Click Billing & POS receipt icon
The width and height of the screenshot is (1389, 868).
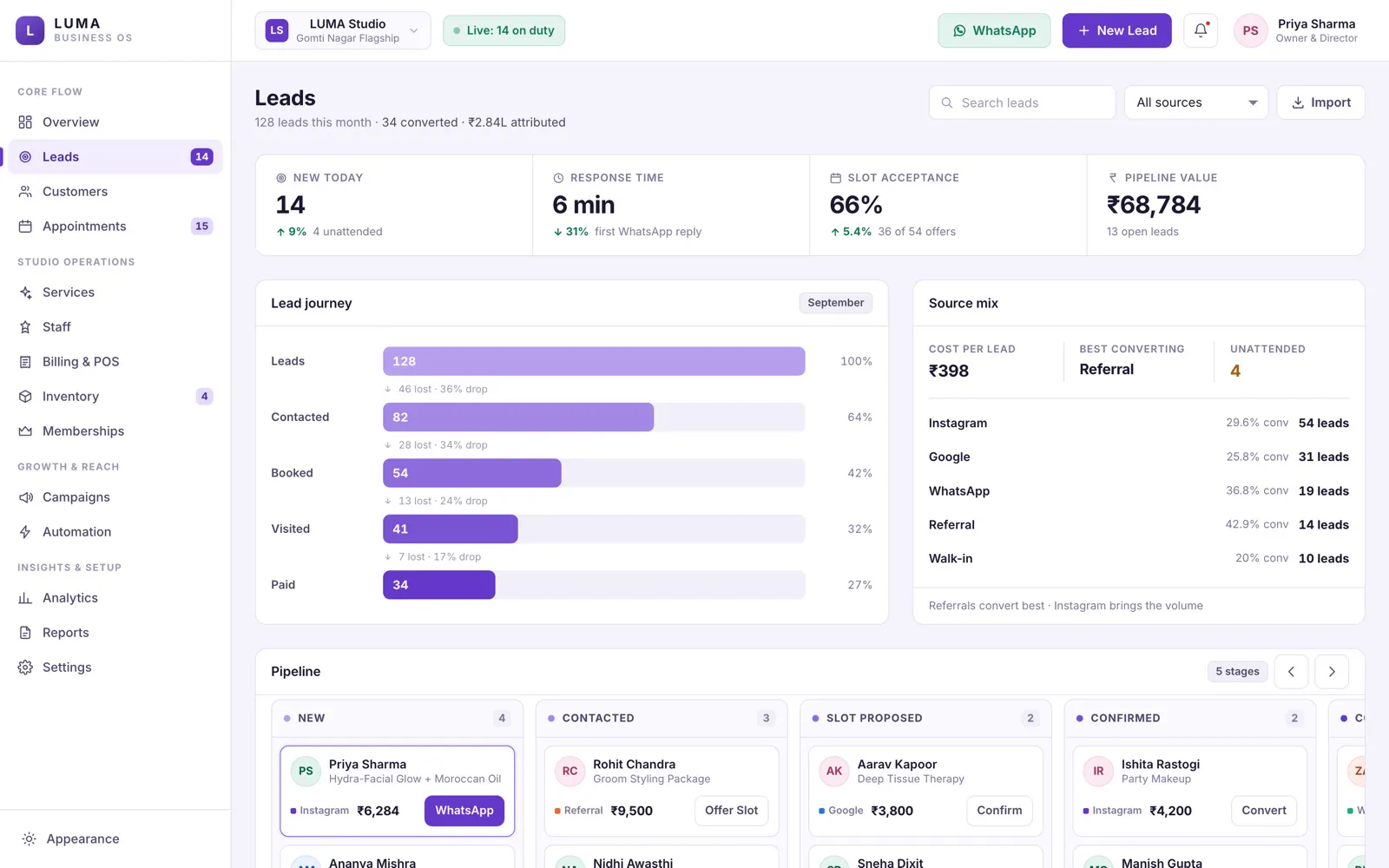(x=25, y=362)
